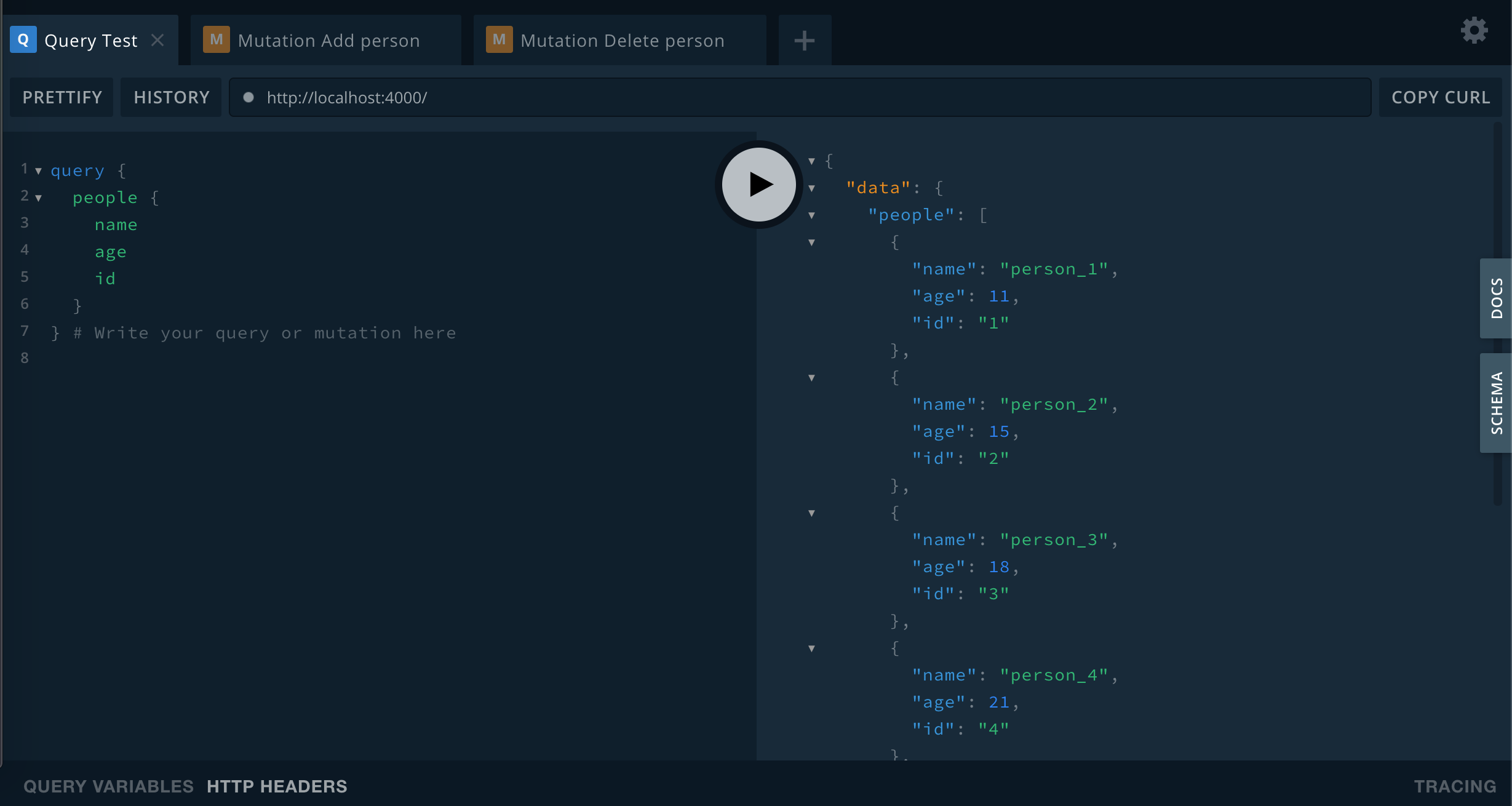This screenshot has width=1512, height=806.
Task: Open the settings gear icon
Action: coord(1474,30)
